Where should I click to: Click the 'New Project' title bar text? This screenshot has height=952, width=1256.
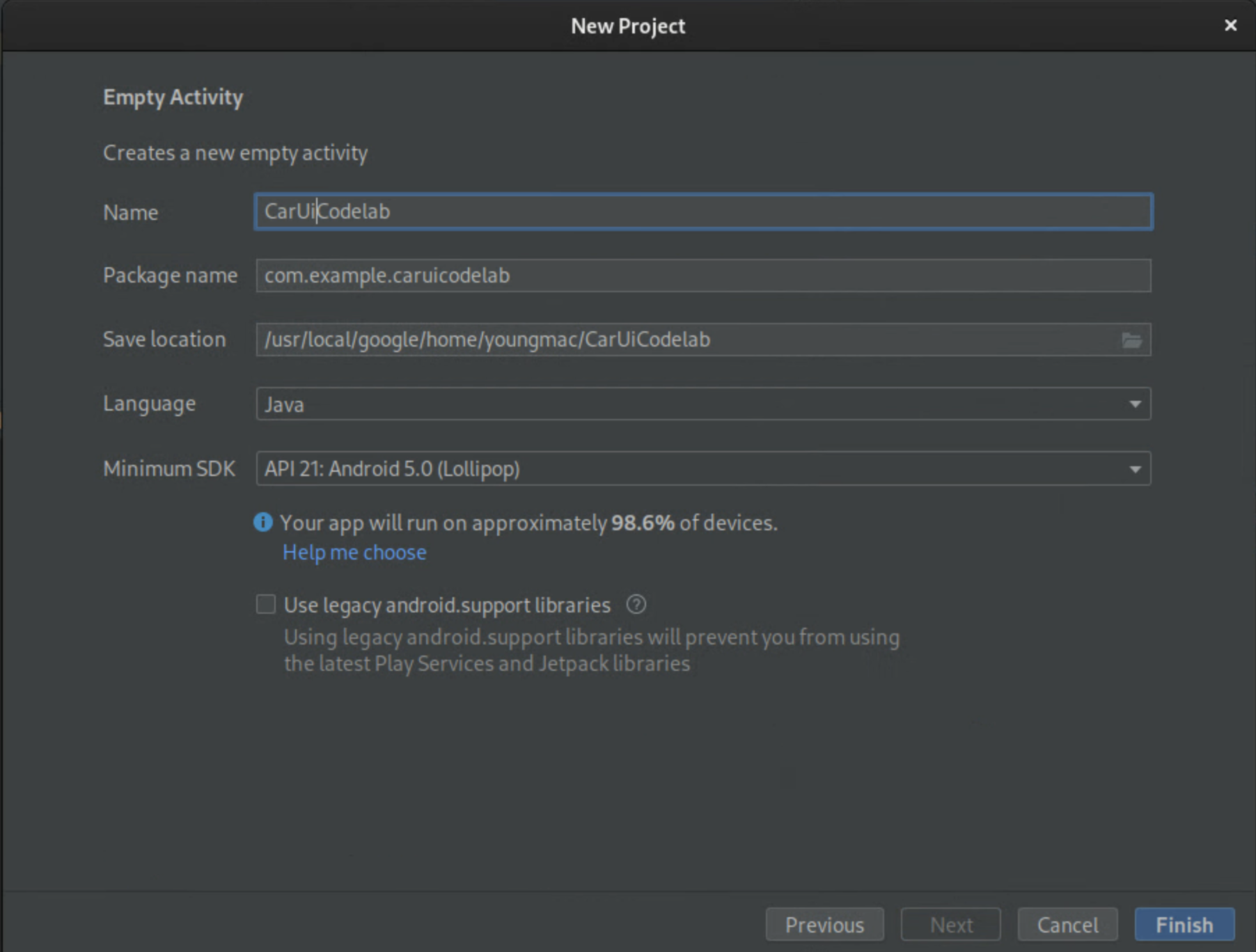click(x=628, y=26)
